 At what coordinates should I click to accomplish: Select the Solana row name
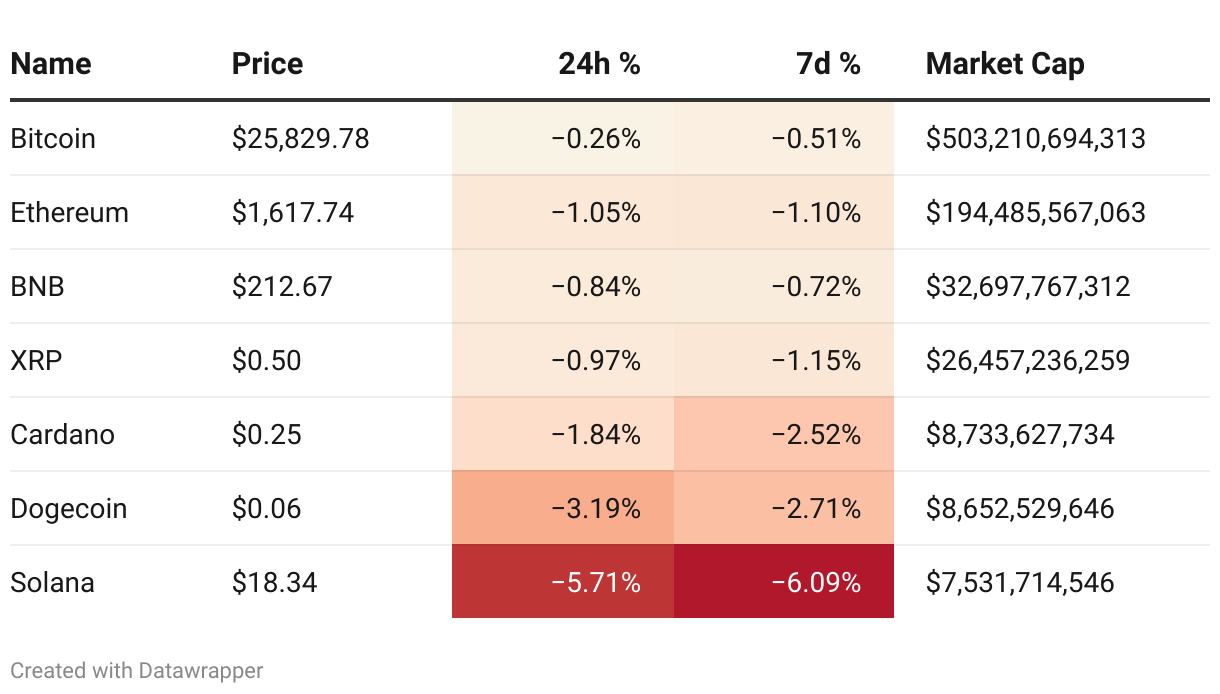(52, 582)
